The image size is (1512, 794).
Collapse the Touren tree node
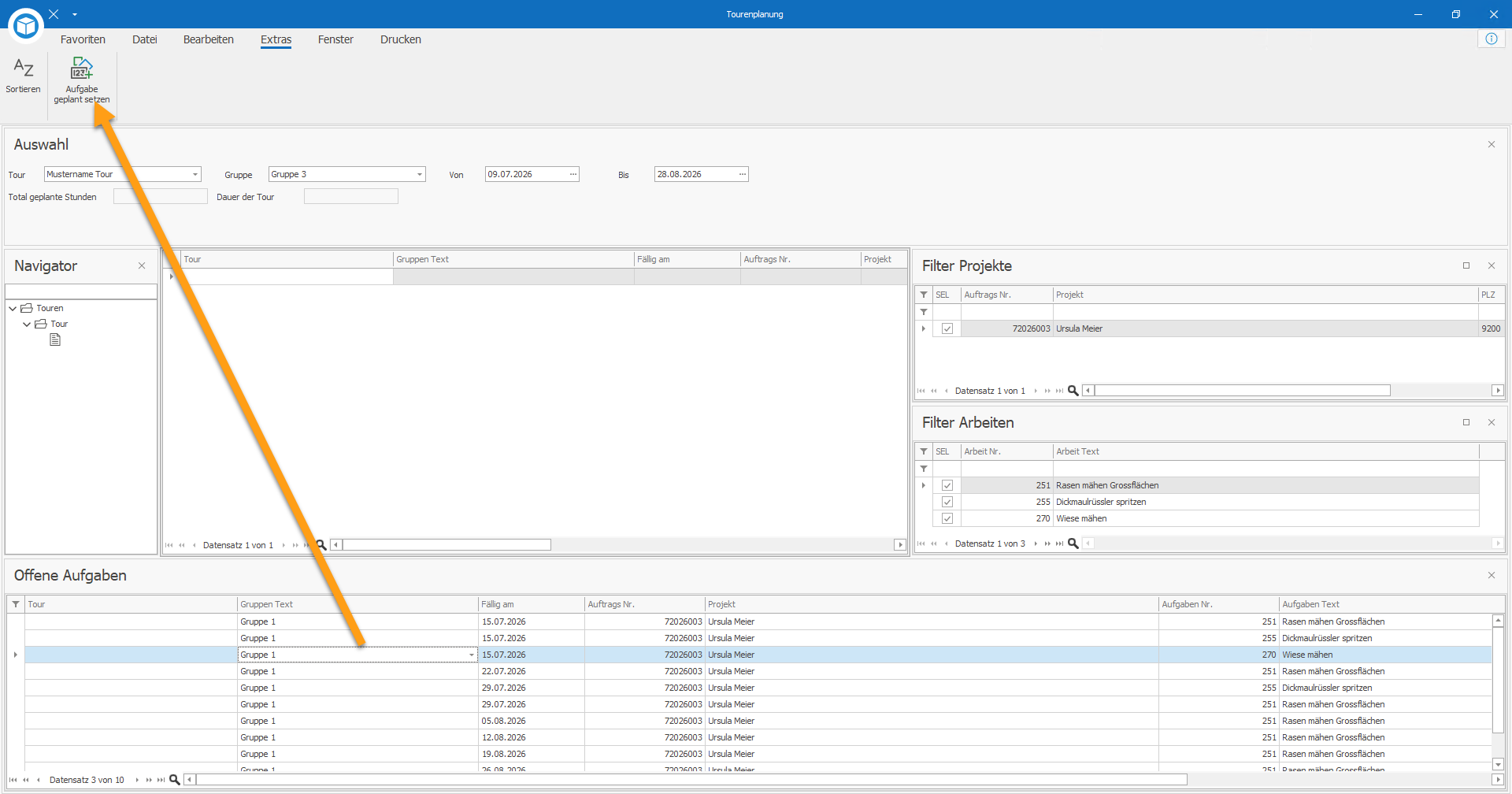pos(13,308)
